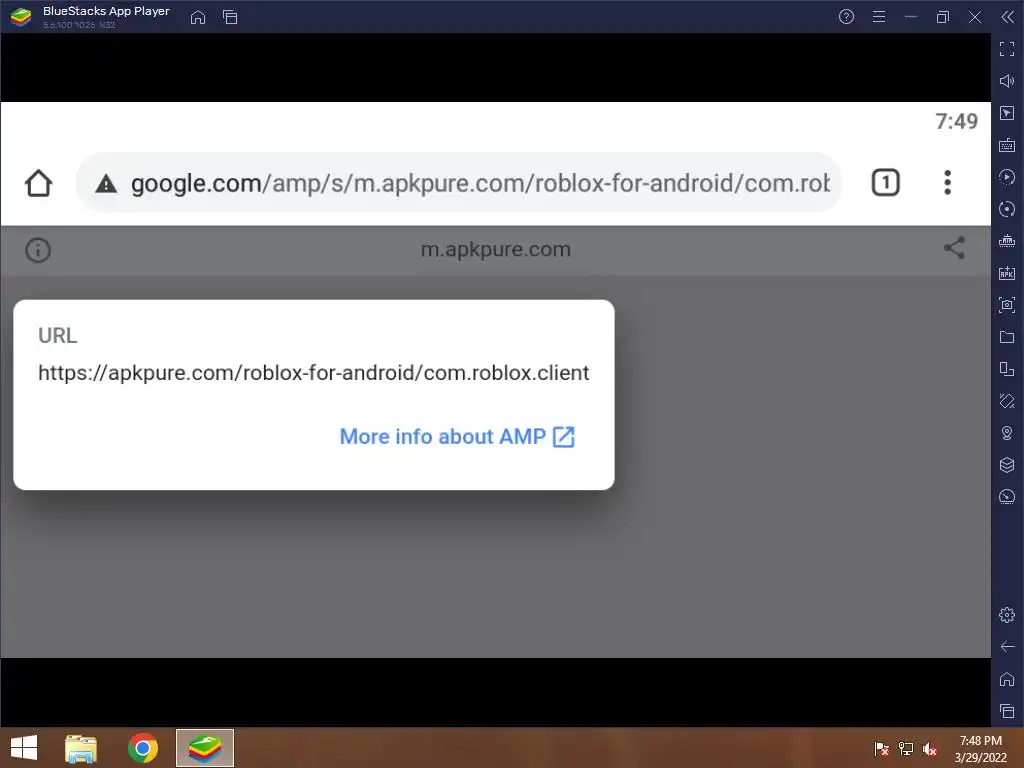Open game controls keyboard icon

coord(1007,145)
